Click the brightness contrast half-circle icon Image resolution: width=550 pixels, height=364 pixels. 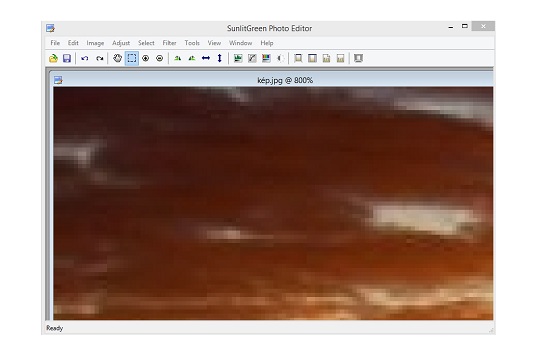point(280,58)
